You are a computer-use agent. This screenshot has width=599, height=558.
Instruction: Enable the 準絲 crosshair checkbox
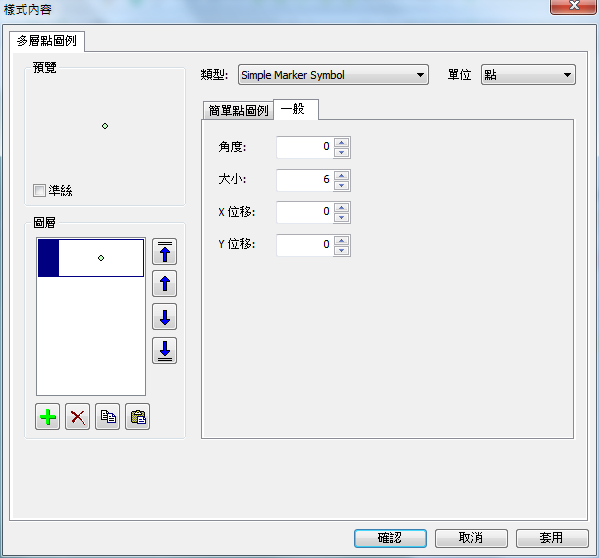pyautogui.click(x=39, y=190)
